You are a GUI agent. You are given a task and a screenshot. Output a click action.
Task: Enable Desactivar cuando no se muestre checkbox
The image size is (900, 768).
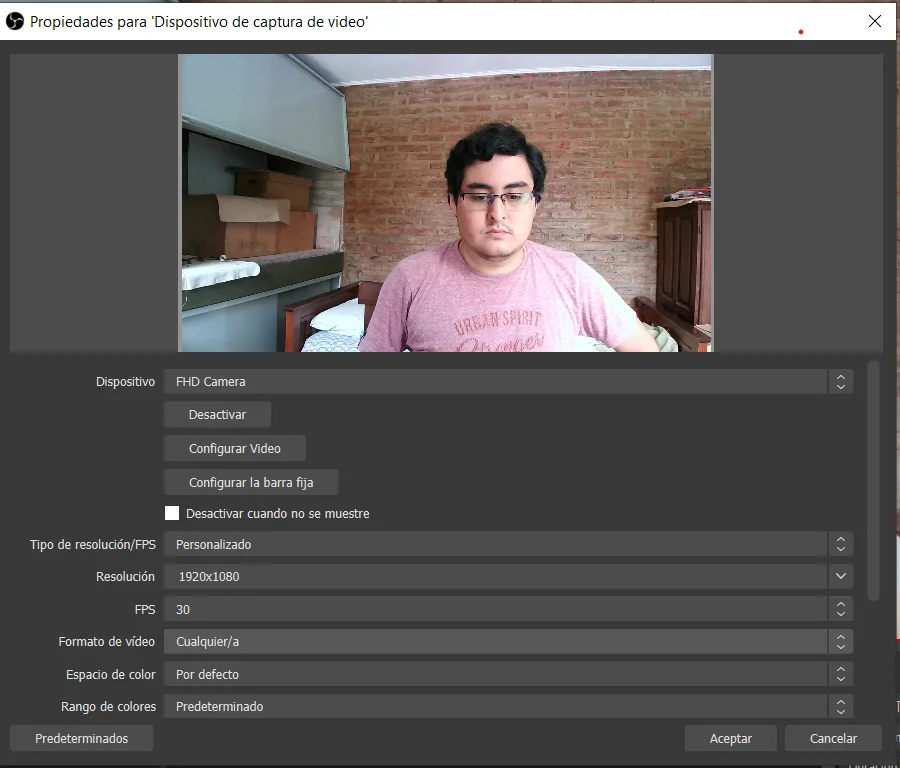[x=172, y=513]
